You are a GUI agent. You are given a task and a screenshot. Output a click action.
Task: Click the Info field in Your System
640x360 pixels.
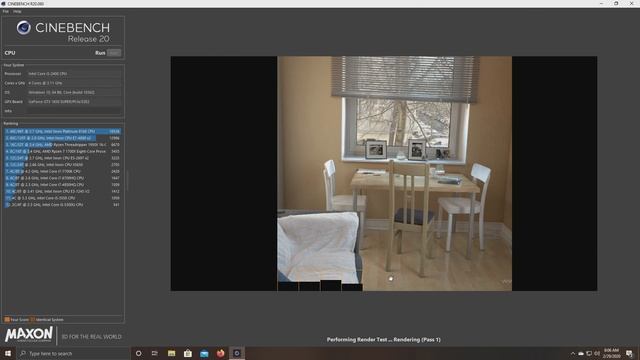[74, 111]
